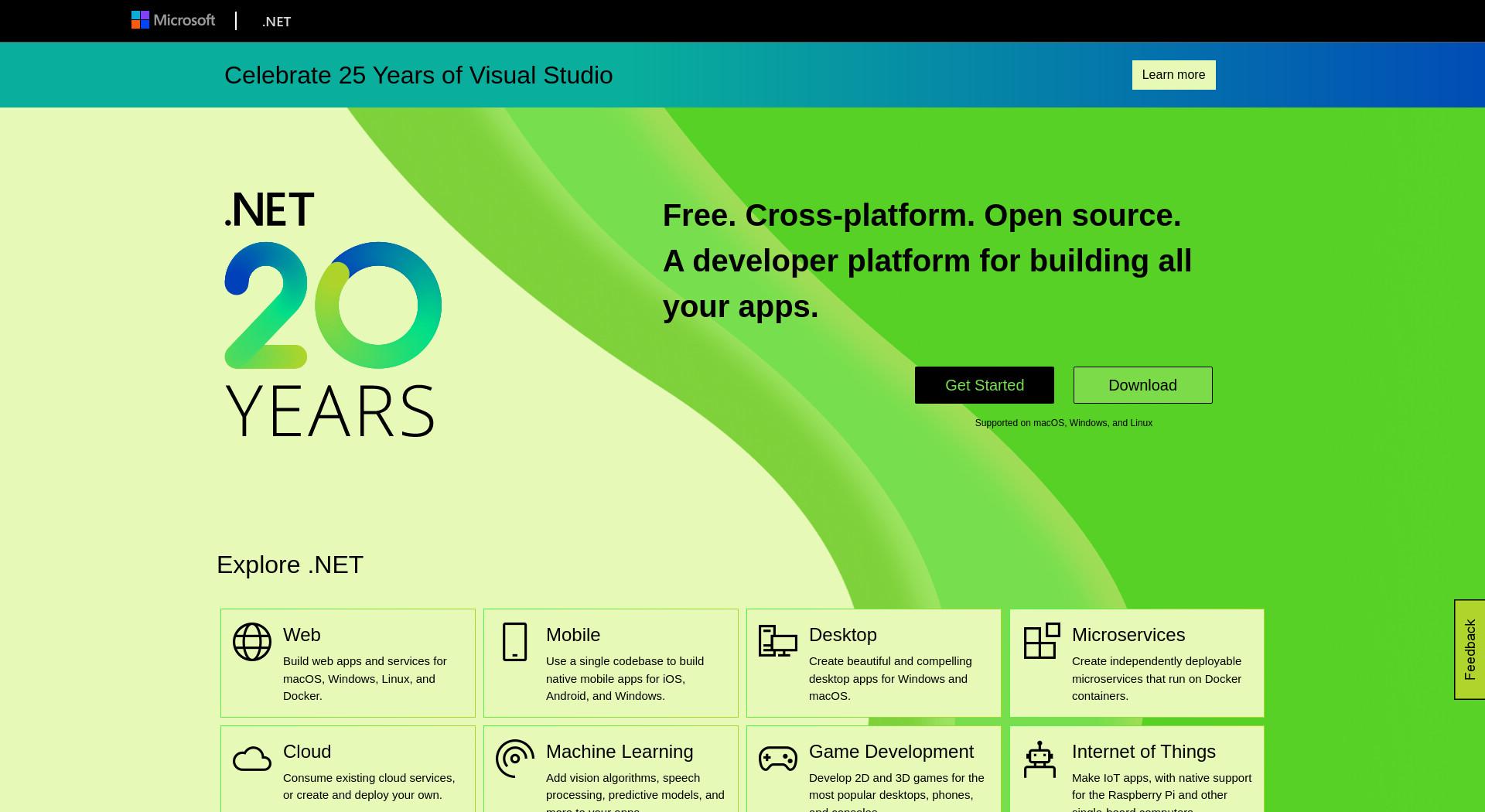Open the Game Development card title

pyautogui.click(x=891, y=752)
